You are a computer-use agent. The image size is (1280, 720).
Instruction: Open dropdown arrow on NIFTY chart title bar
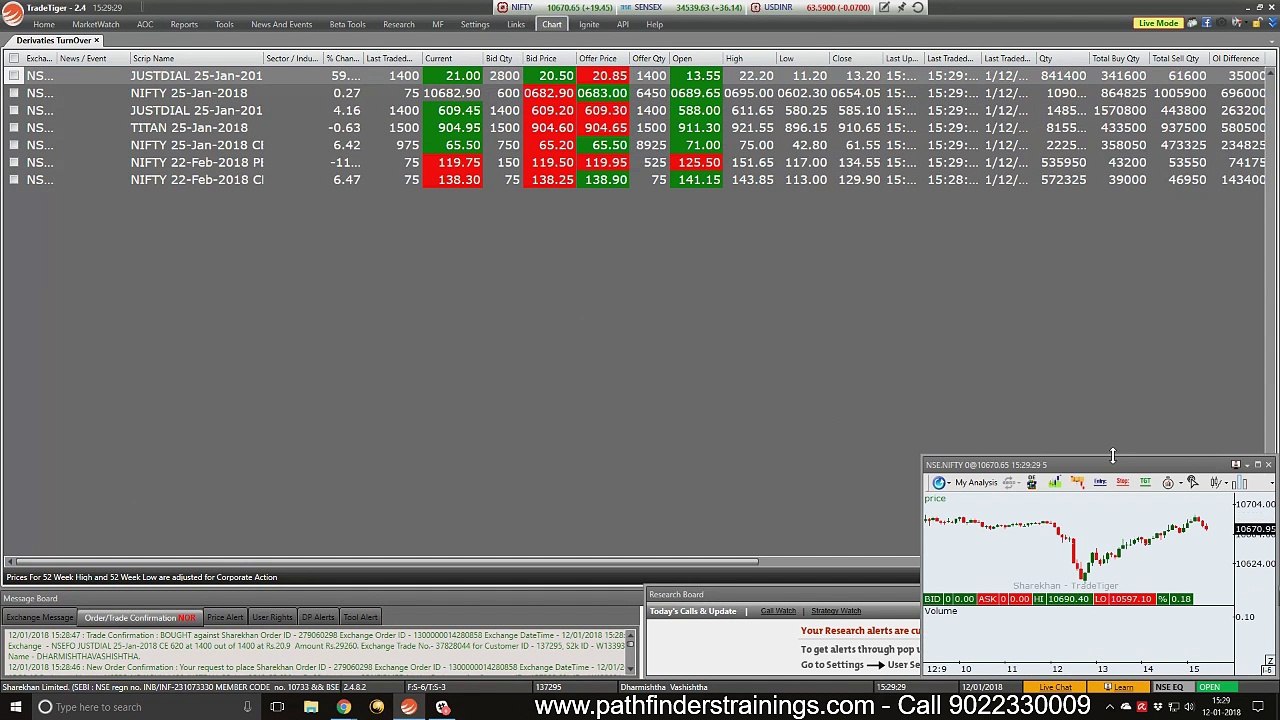tap(1247, 465)
